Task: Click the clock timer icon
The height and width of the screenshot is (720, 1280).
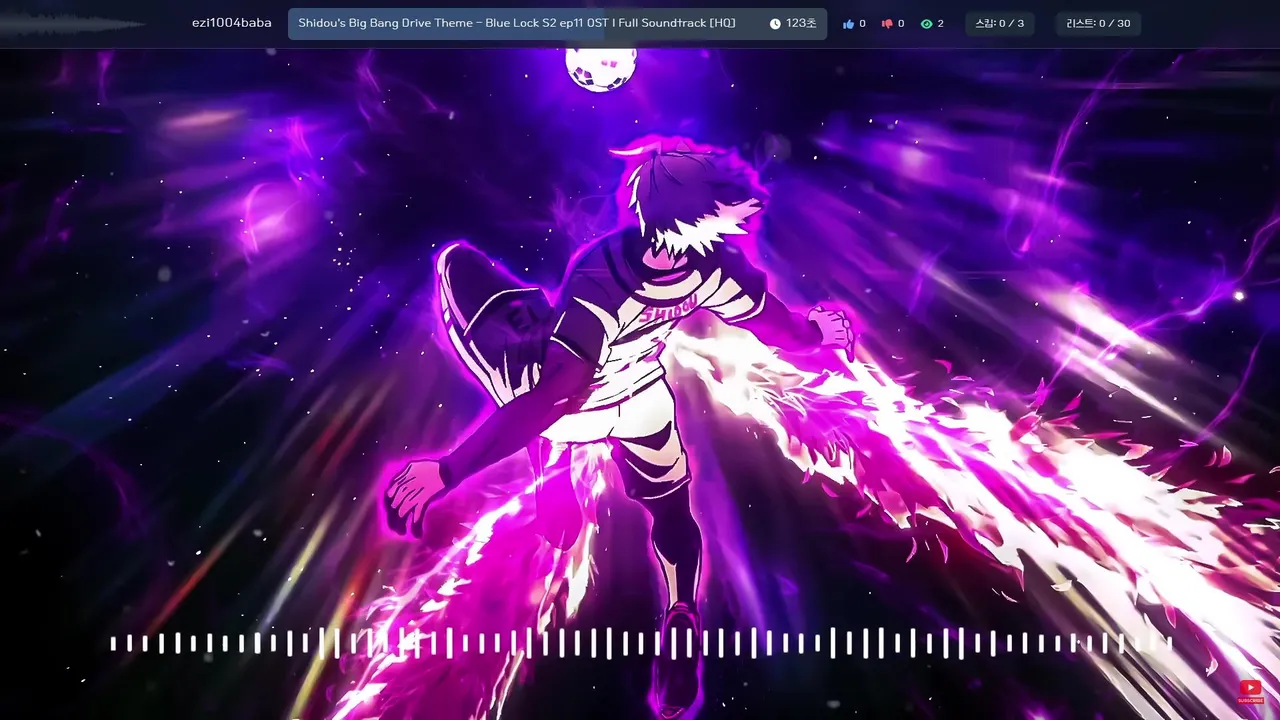Action: tap(775, 24)
